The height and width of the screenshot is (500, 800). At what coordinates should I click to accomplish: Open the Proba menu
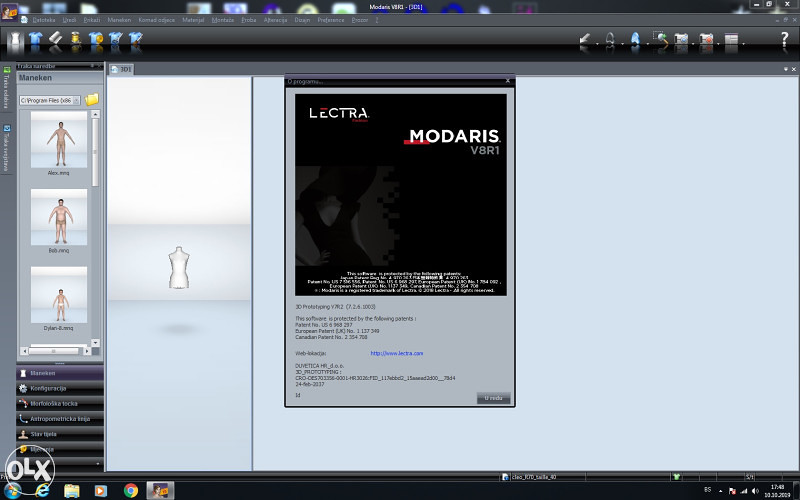(249, 20)
